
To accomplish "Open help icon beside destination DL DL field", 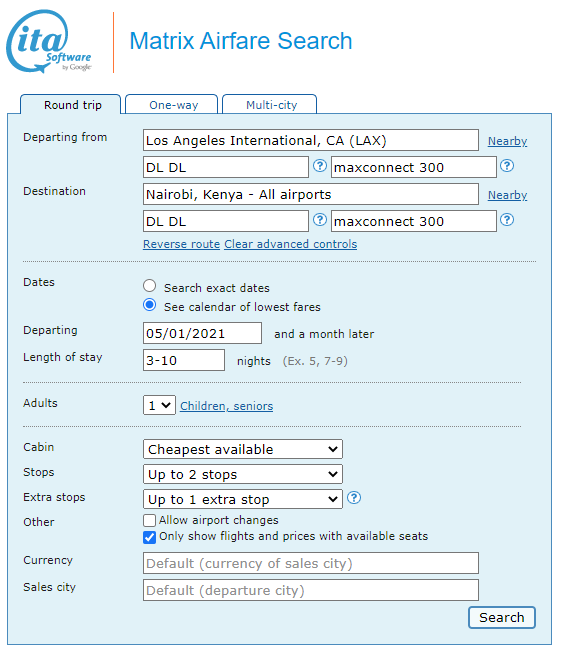I will 320,220.
